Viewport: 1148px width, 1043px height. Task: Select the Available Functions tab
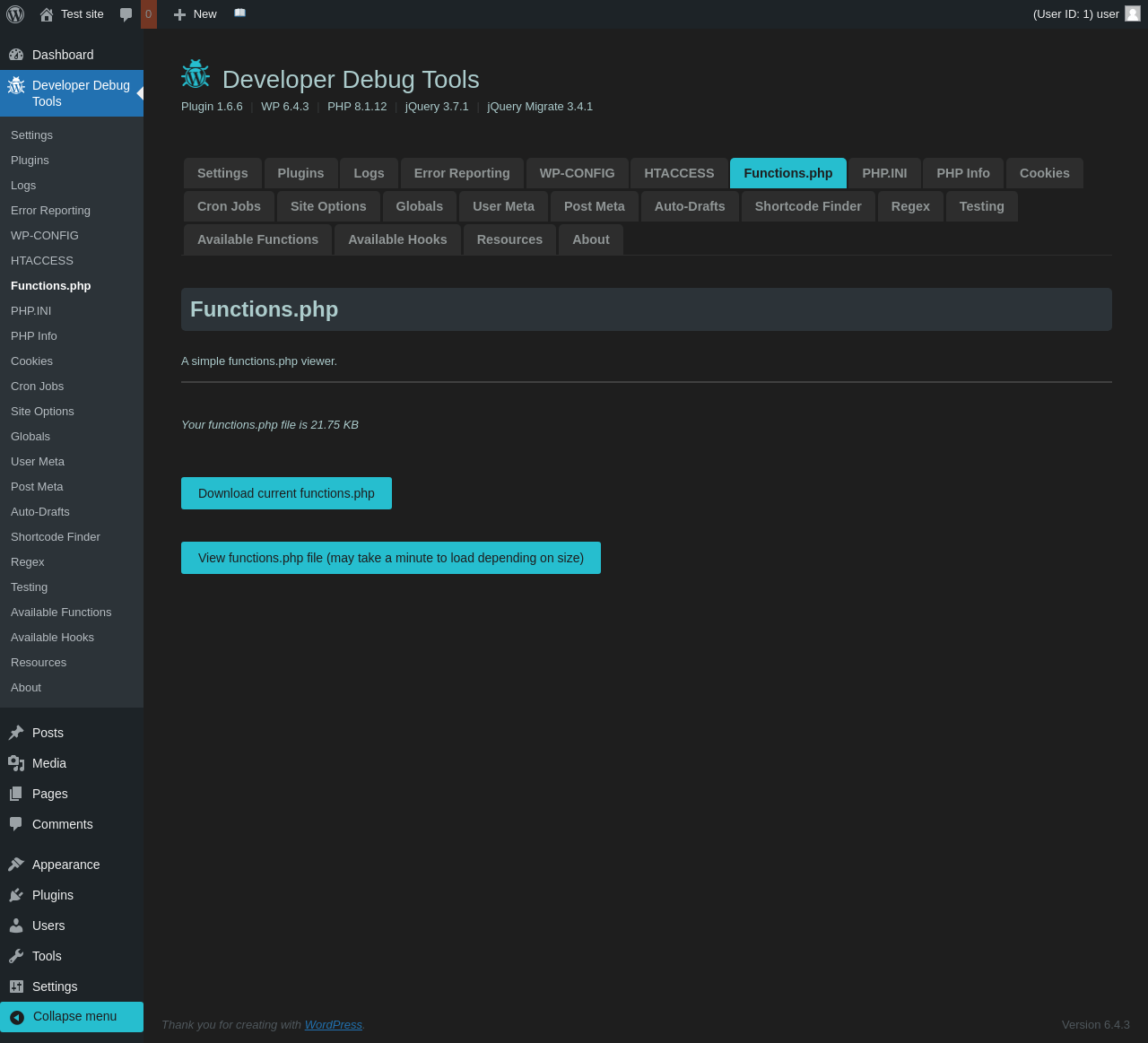click(257, 239)
